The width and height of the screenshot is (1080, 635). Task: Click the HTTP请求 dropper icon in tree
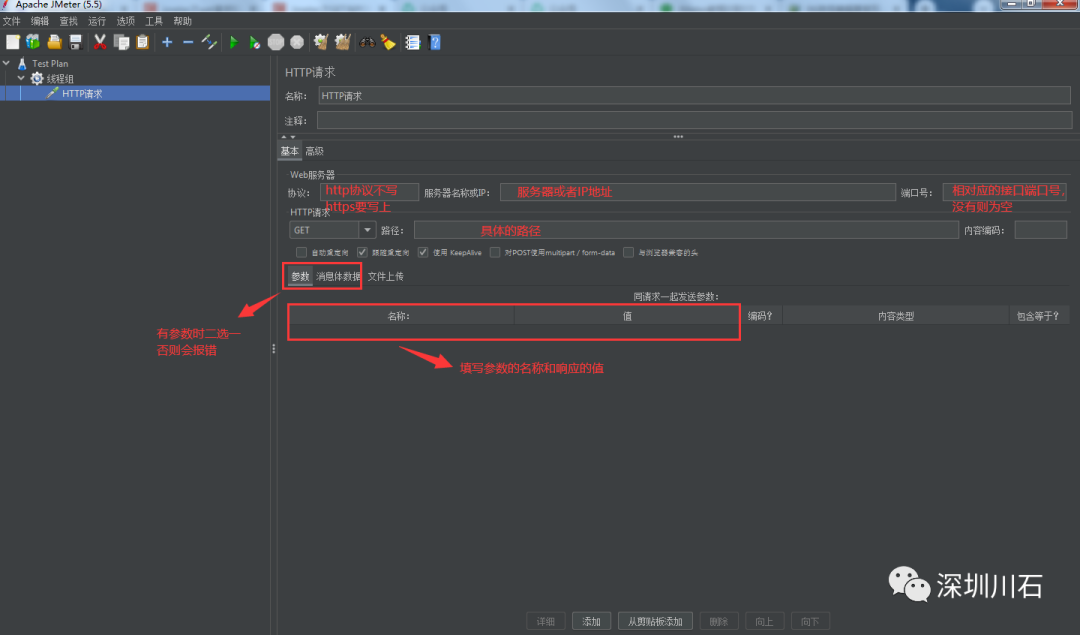[52, 93]
